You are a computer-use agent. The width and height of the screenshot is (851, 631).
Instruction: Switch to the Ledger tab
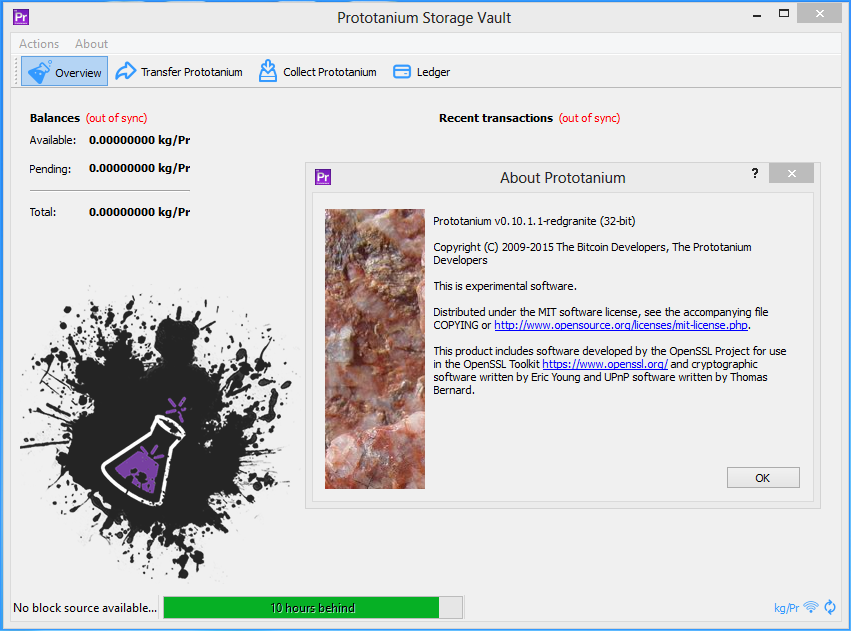(422, 72)
